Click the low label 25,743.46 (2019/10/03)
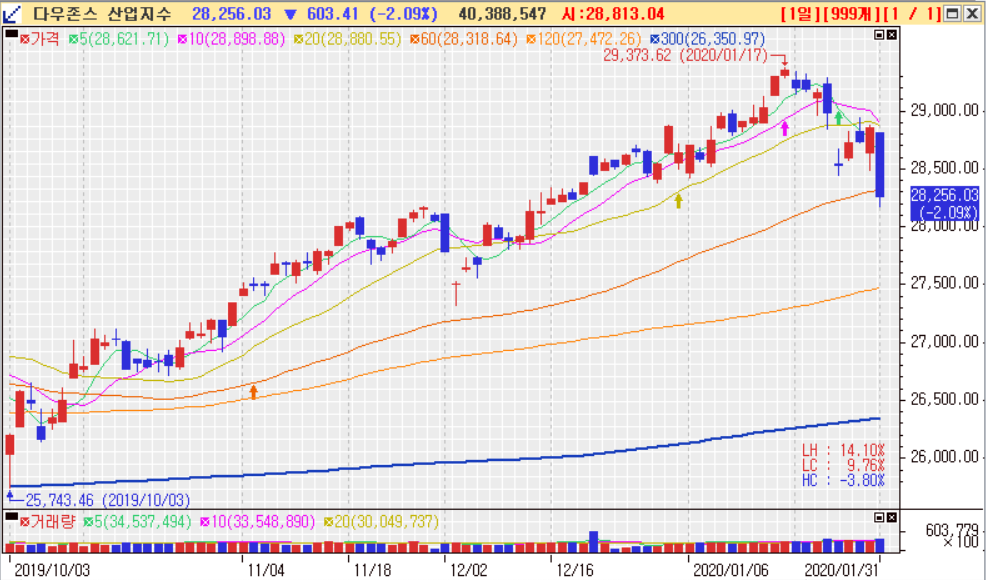Image resolution: width=986 pixels, height=580 pixels. [x=108, y=500]
